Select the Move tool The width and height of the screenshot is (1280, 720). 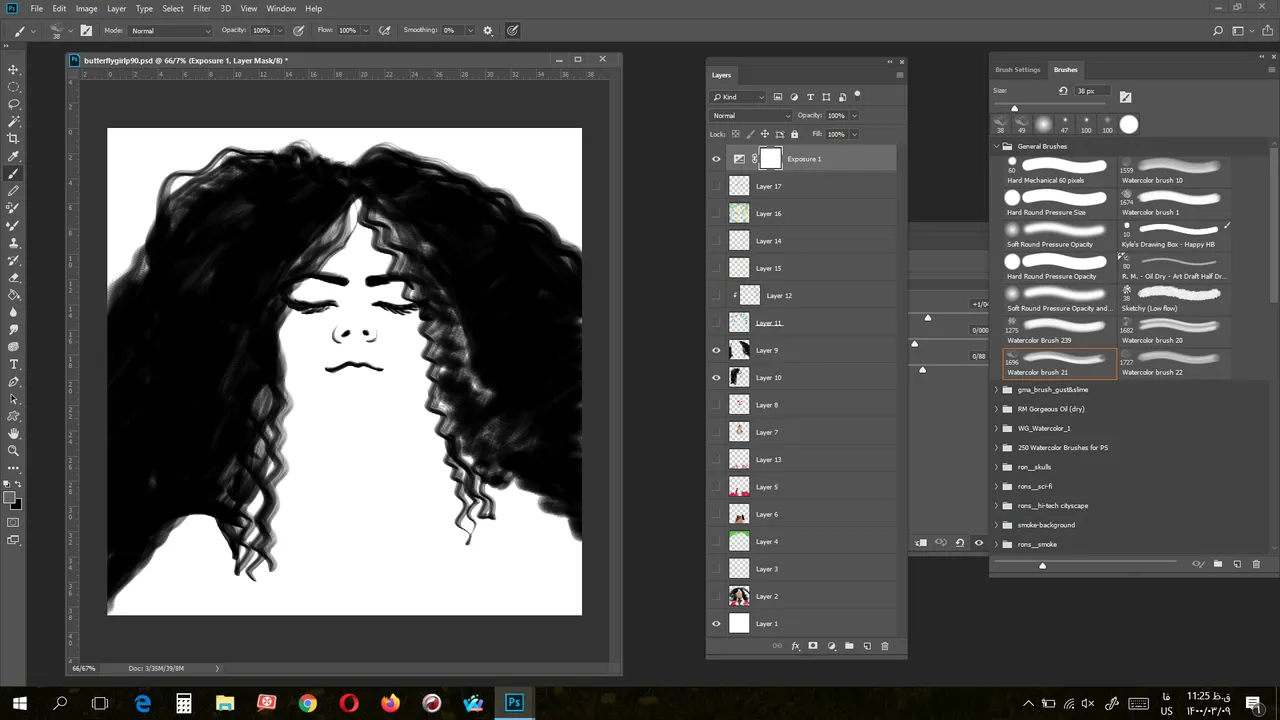tap(13, 69)
